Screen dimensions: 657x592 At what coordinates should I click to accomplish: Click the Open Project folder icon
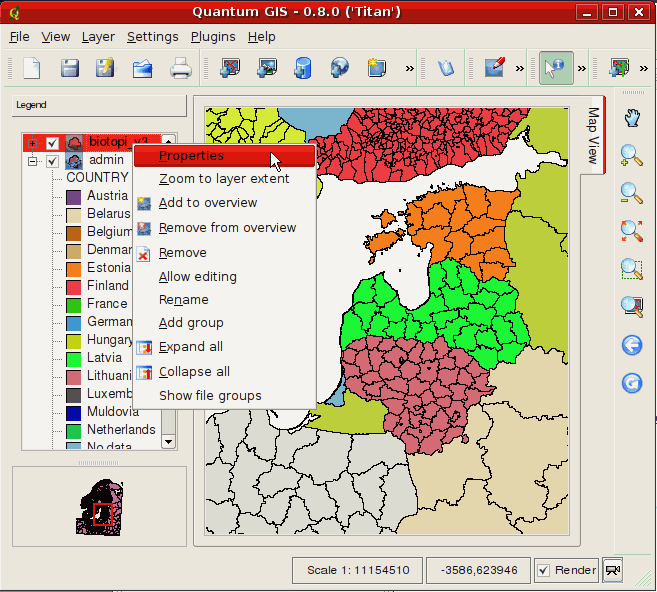click(142, 69)
